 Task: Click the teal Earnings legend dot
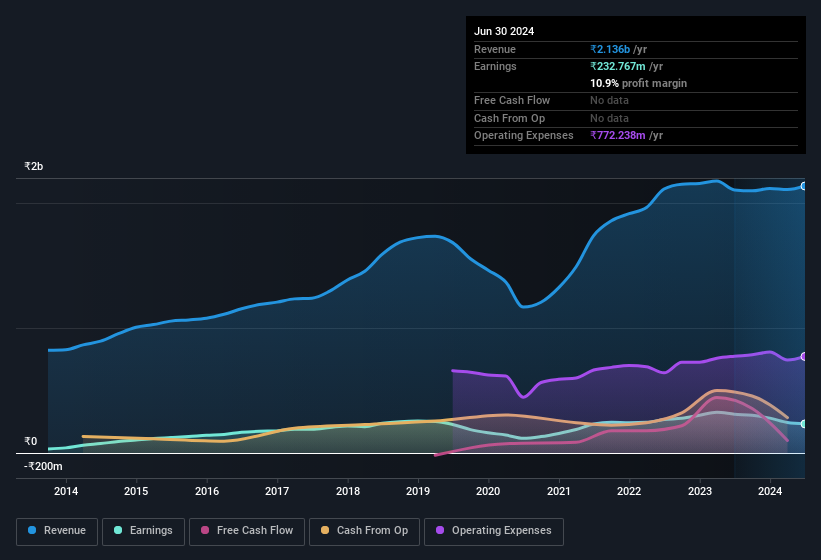[x=118, y=530]
